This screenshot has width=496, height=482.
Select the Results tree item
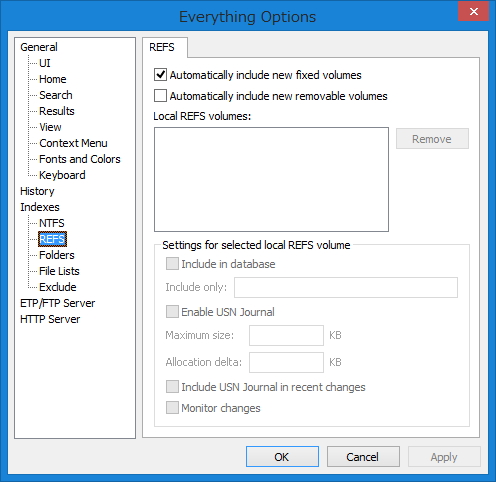pyautogui.click(x=57, y=111)
